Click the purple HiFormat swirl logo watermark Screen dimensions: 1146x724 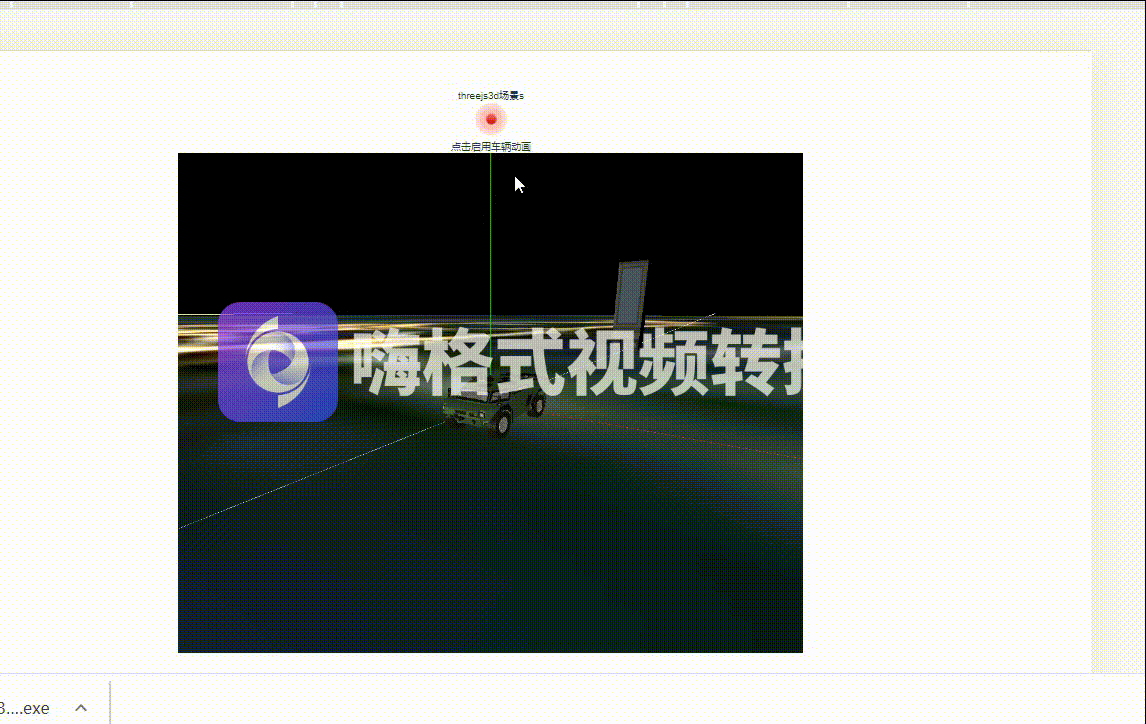(277, 363)
